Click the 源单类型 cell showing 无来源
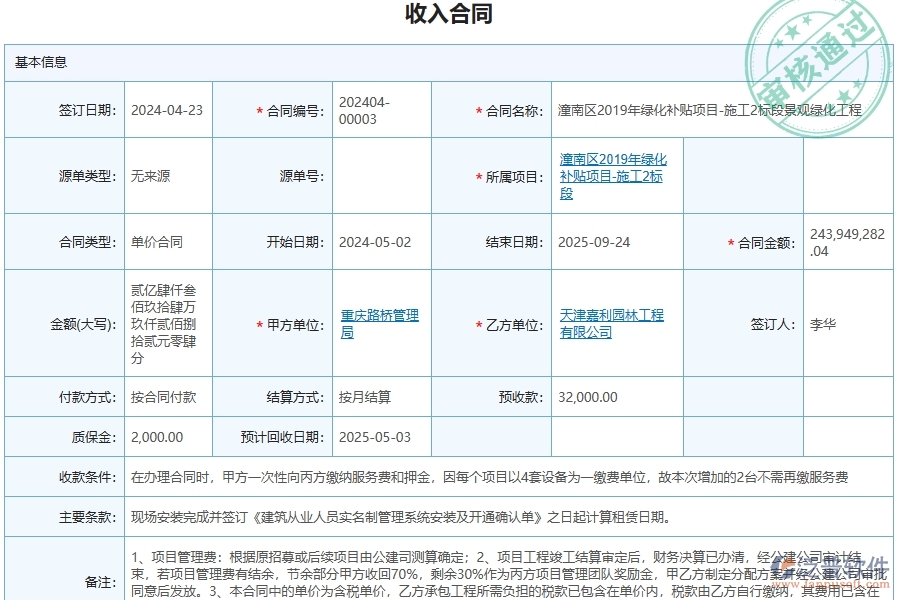This screenshot has height=600, width=900. (150, 175)
